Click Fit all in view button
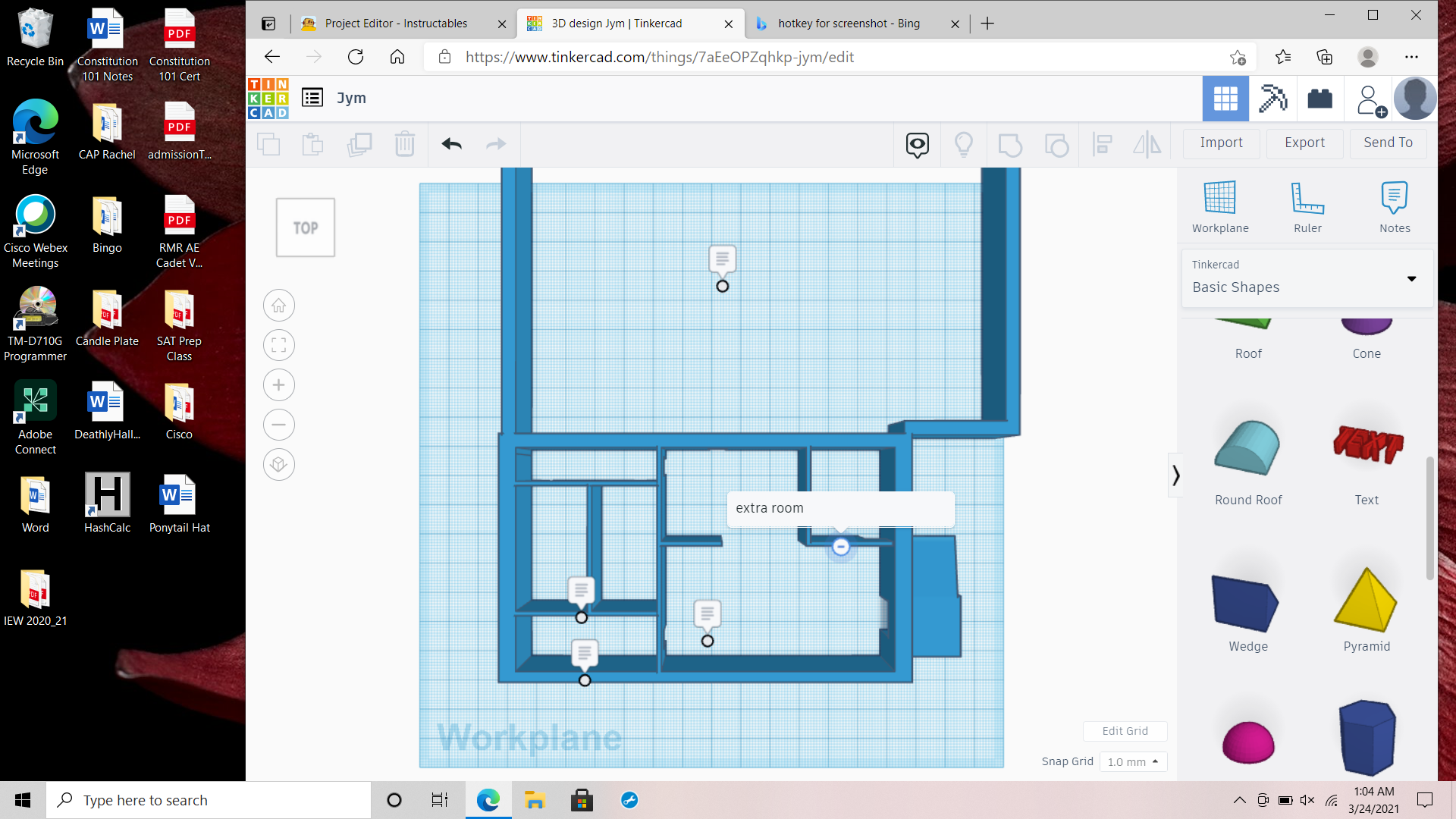The width and height of the screenshot is (1456, 819). pos(279,345)
